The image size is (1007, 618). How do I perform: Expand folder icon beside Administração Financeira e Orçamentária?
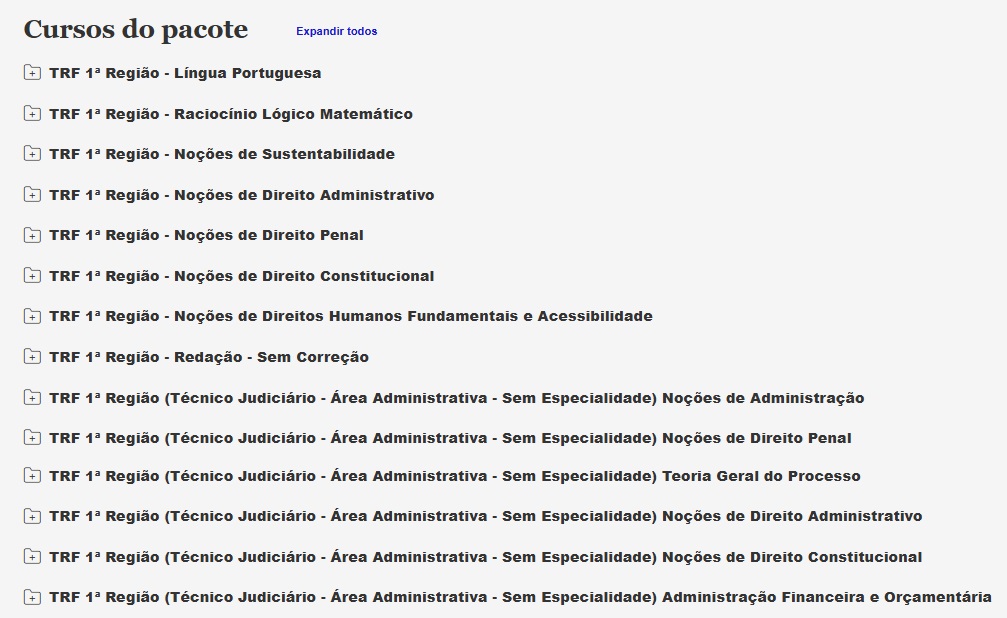pyautogui.click(x=32, y=597)
